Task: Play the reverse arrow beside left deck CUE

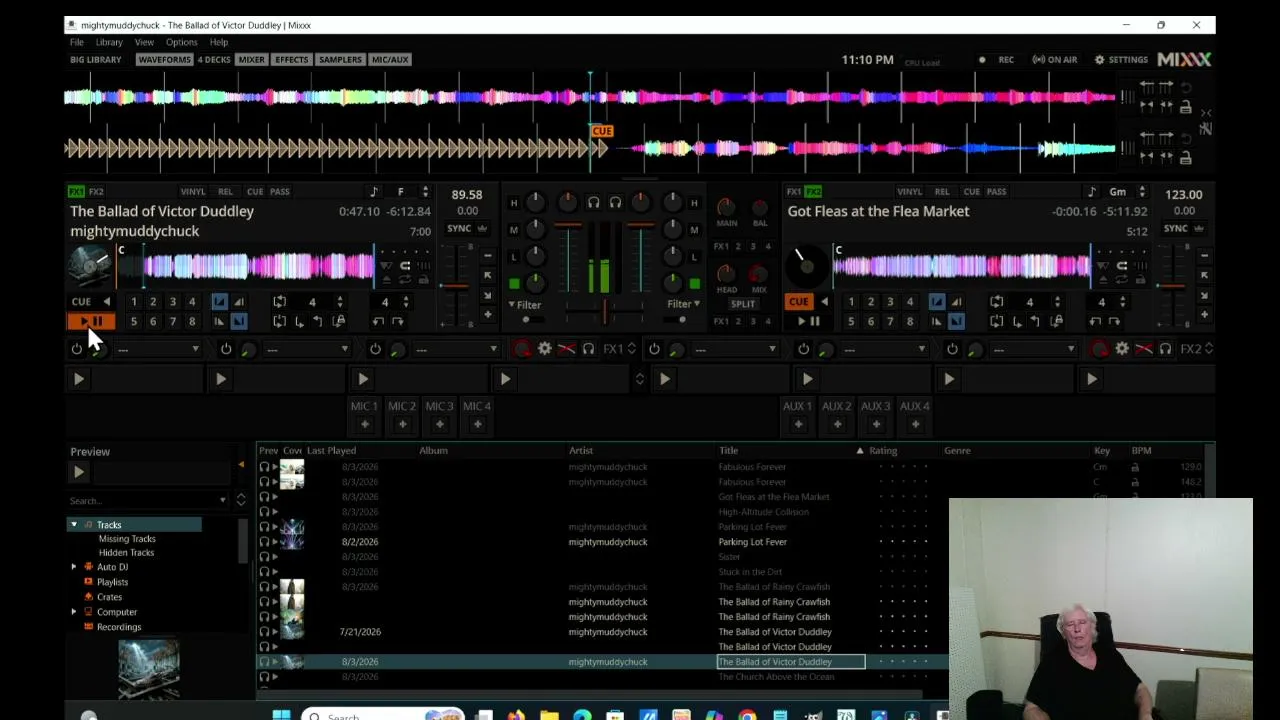Action: coord(106,301)
